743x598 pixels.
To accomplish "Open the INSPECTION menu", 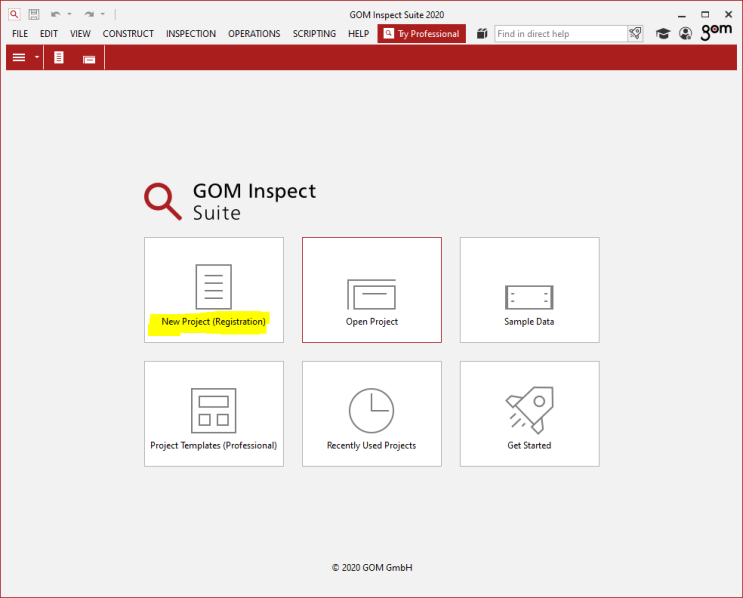I will [x=190, y=34].
